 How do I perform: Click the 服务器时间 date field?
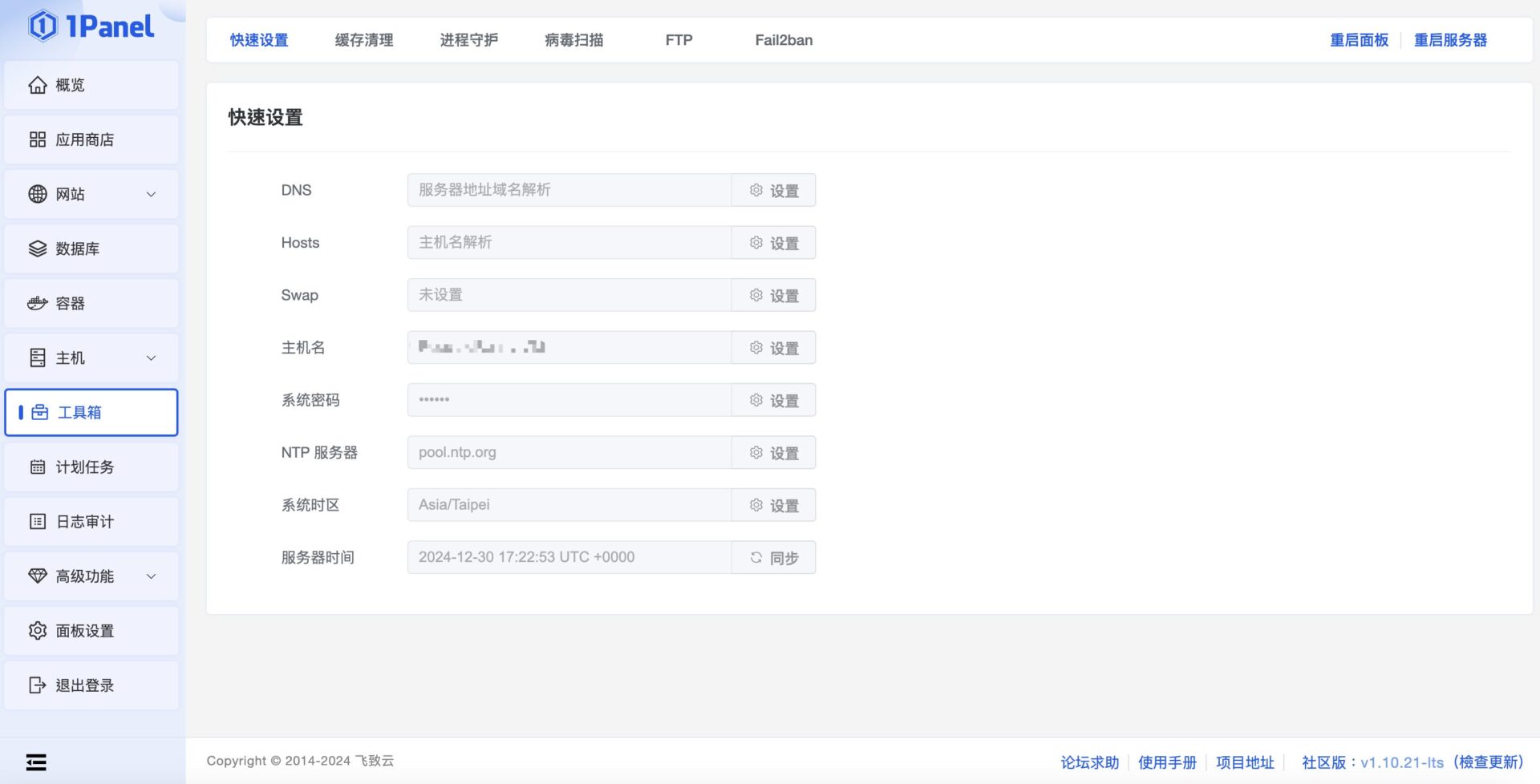(x=569, y=557)
